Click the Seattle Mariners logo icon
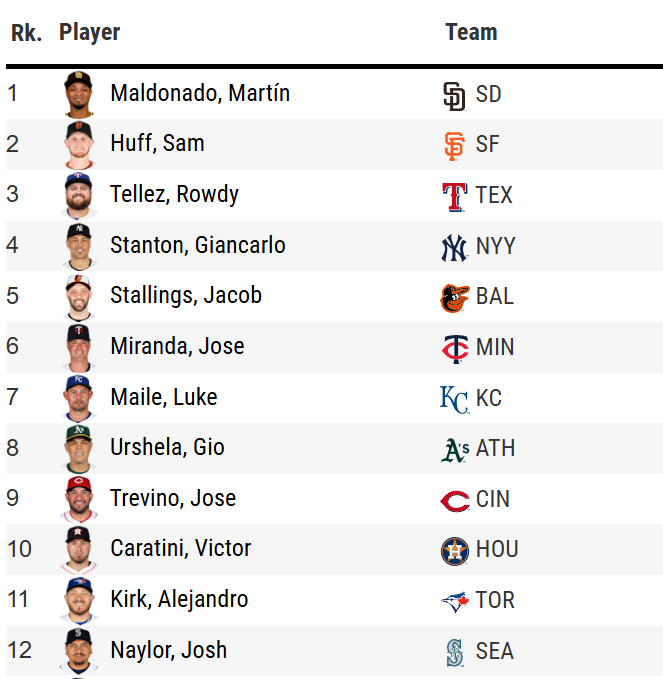 point(454,652)
